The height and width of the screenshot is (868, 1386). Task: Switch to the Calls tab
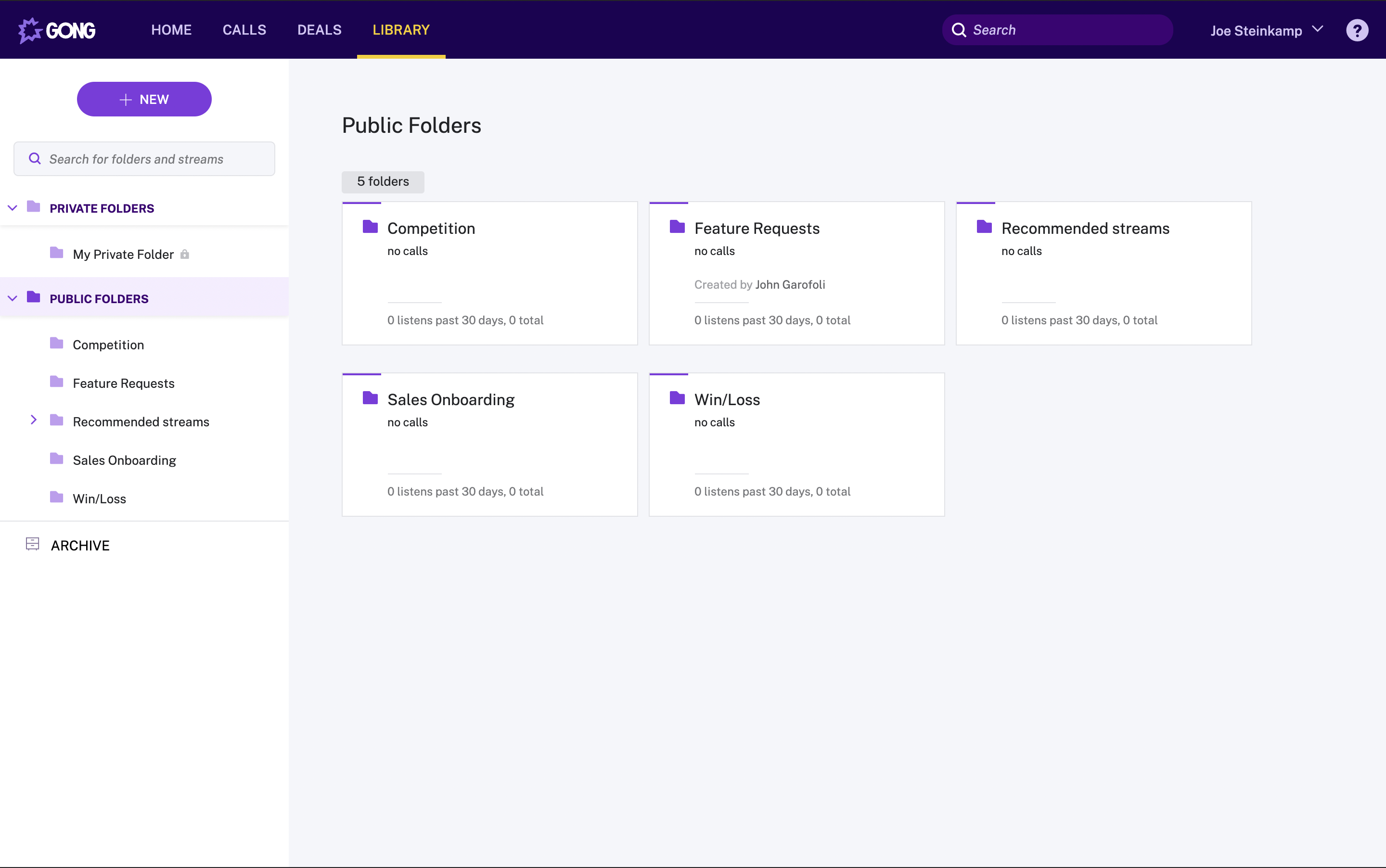244,30
